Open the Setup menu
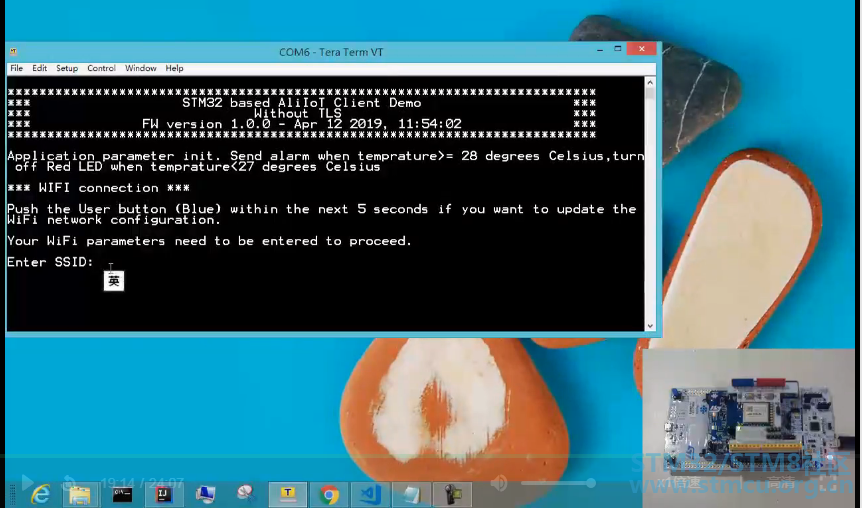862x508 pixels. click(x=67, y=68)
